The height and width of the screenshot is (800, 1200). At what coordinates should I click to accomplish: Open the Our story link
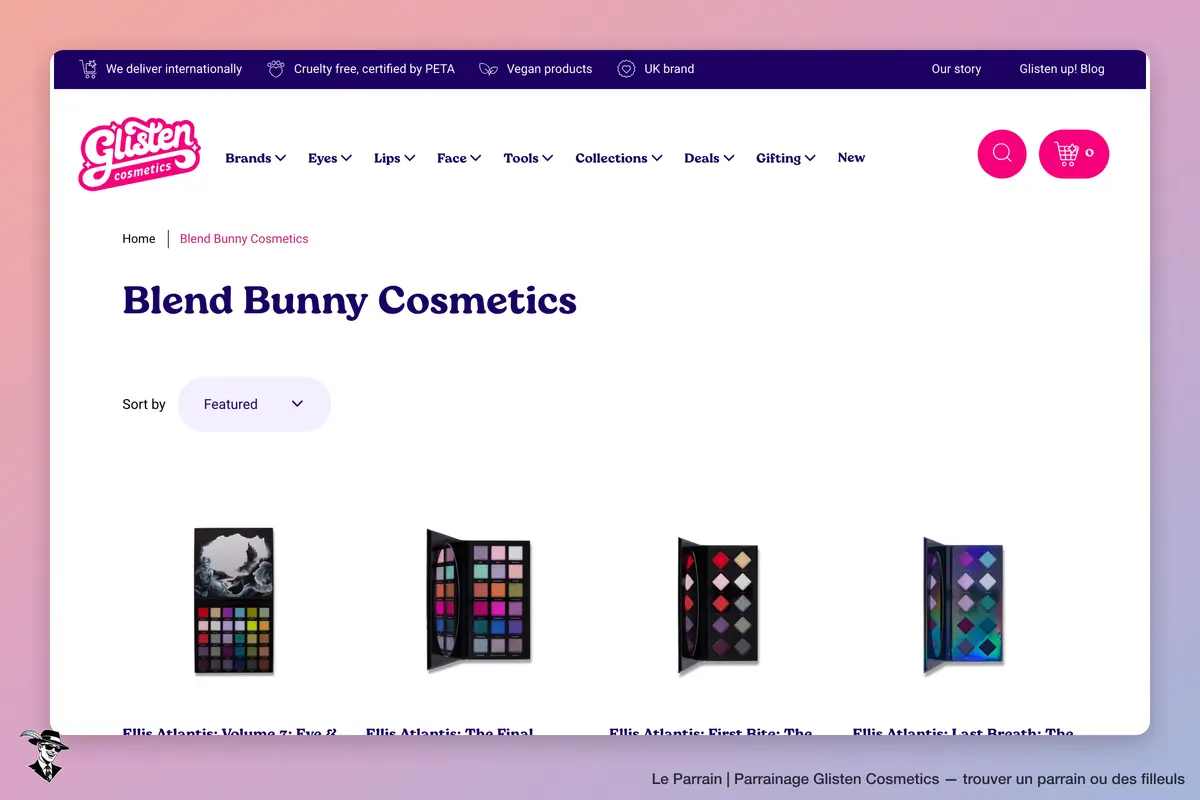click(x=956, y=69)
